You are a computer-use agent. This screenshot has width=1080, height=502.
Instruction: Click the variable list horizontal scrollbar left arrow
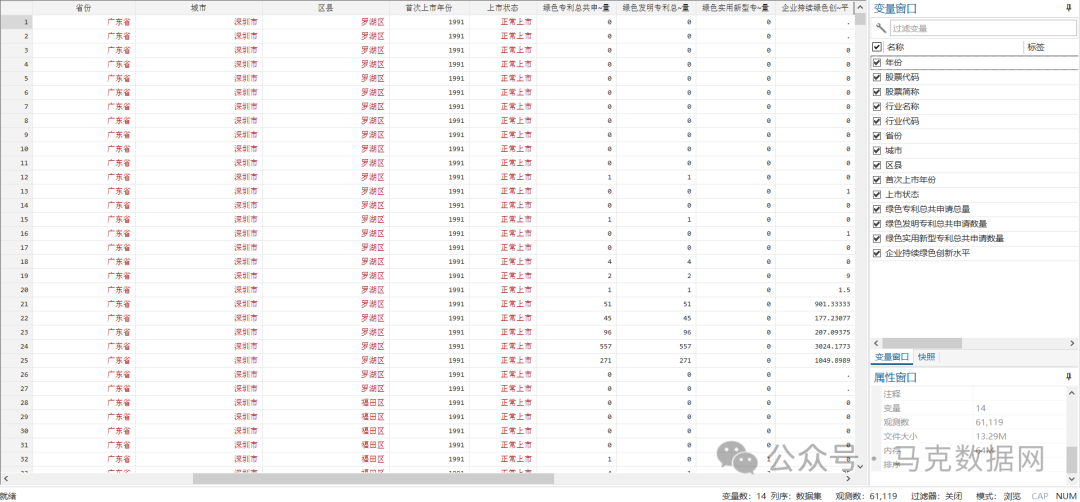[x=876, y=342]
